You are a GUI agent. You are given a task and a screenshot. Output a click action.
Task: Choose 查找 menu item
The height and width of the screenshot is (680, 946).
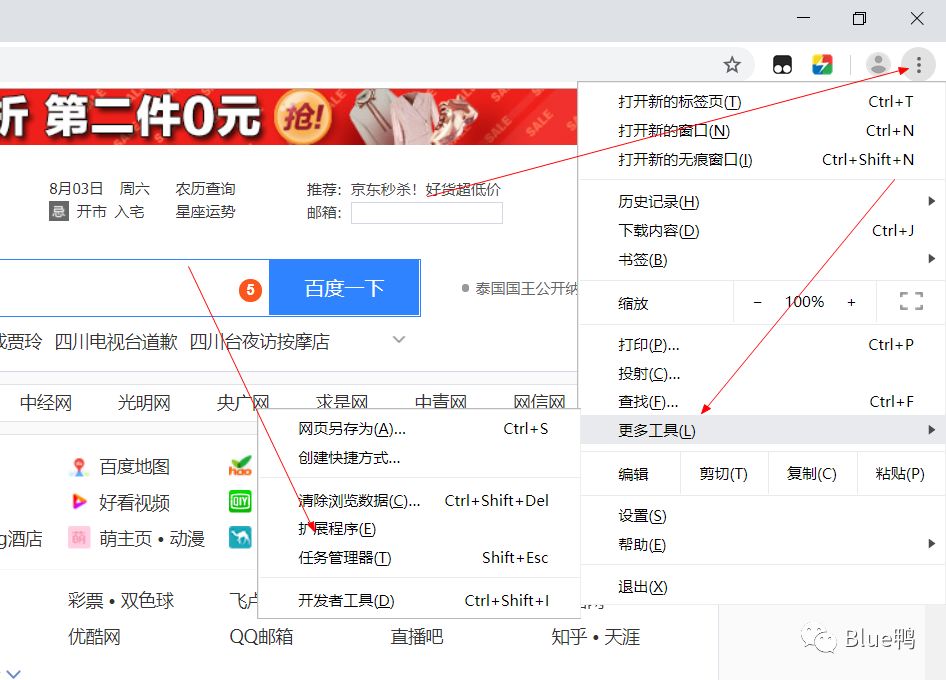[762, 401]
